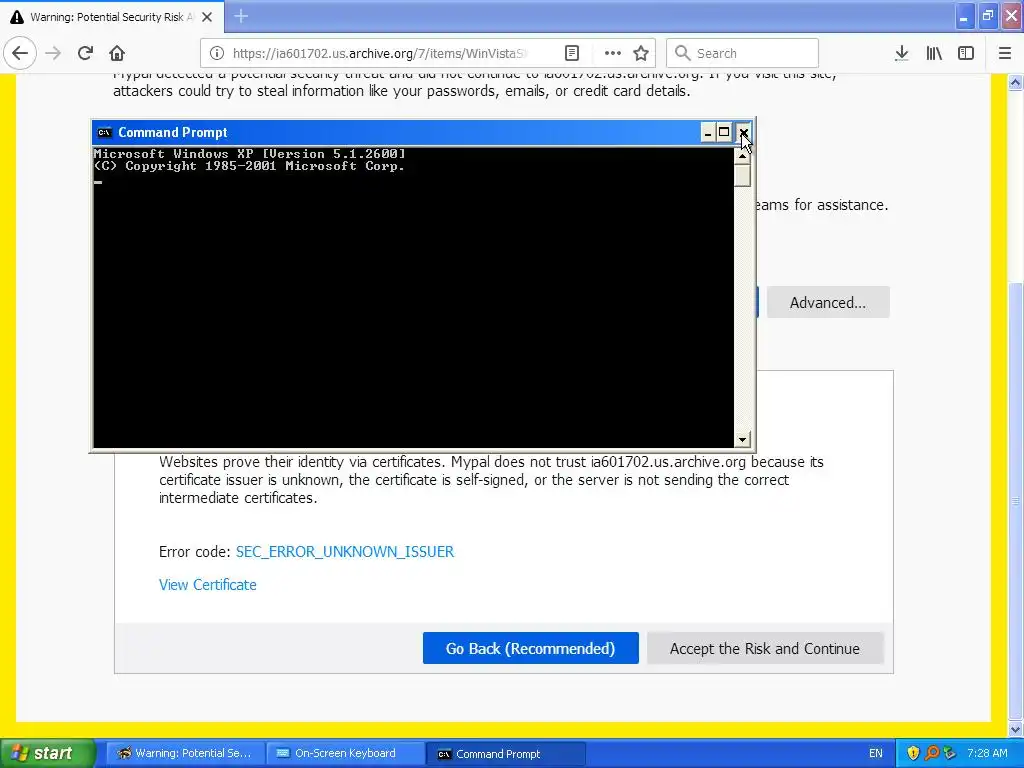Go back with the browser back arrow
This screenshot has height=768, width=1024.
point(20,53)
